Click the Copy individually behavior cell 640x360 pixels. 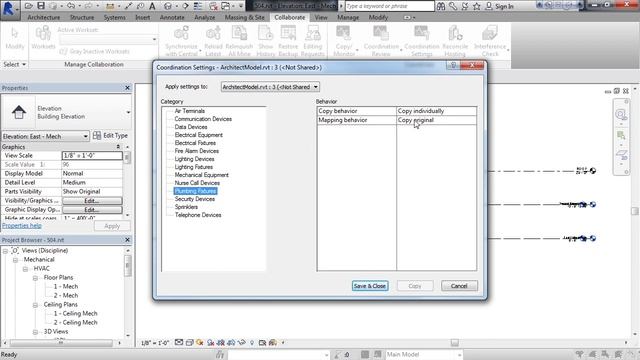tap(436, 111)
